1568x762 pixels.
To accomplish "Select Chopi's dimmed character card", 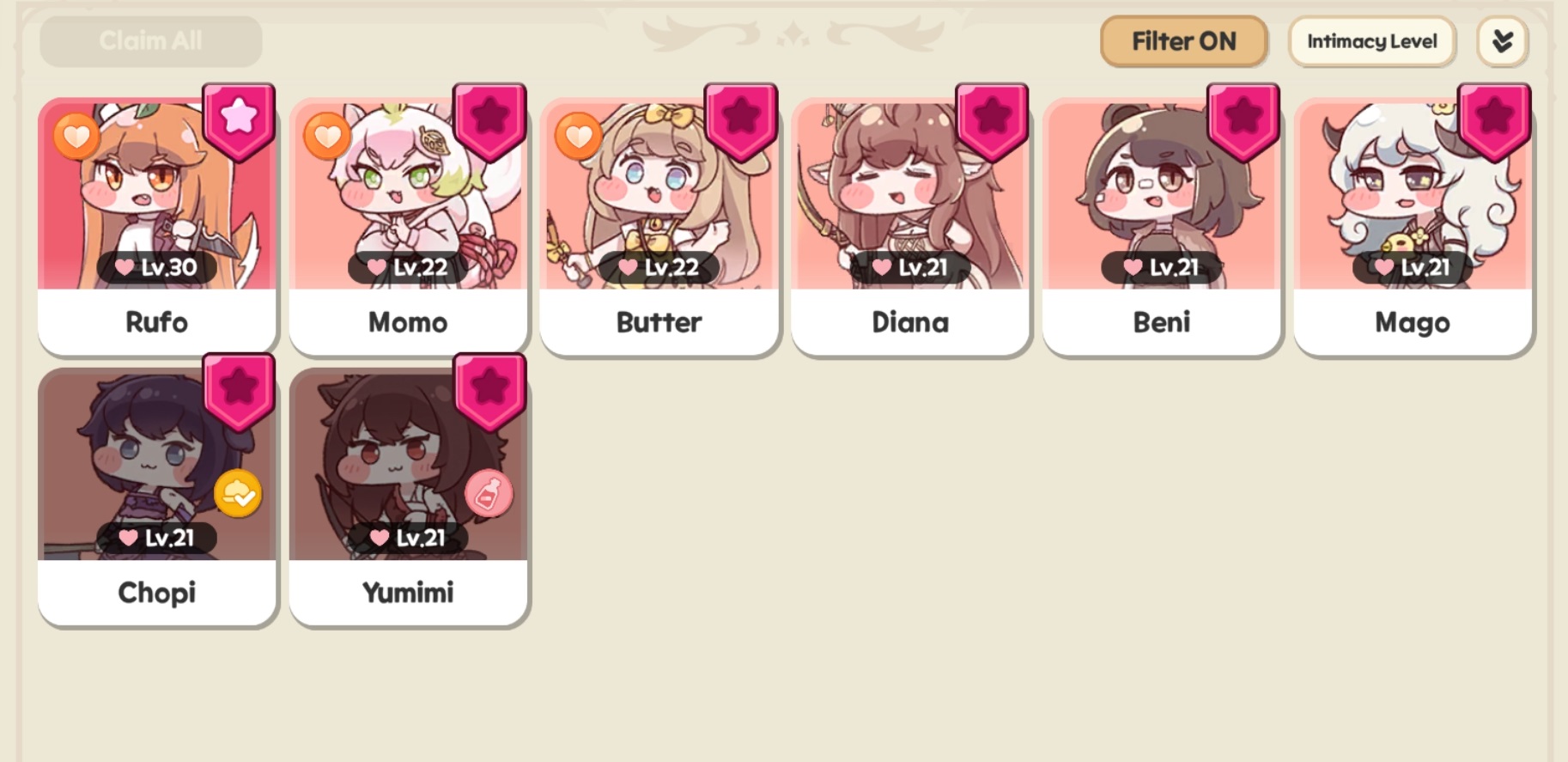I will [157, 497].
